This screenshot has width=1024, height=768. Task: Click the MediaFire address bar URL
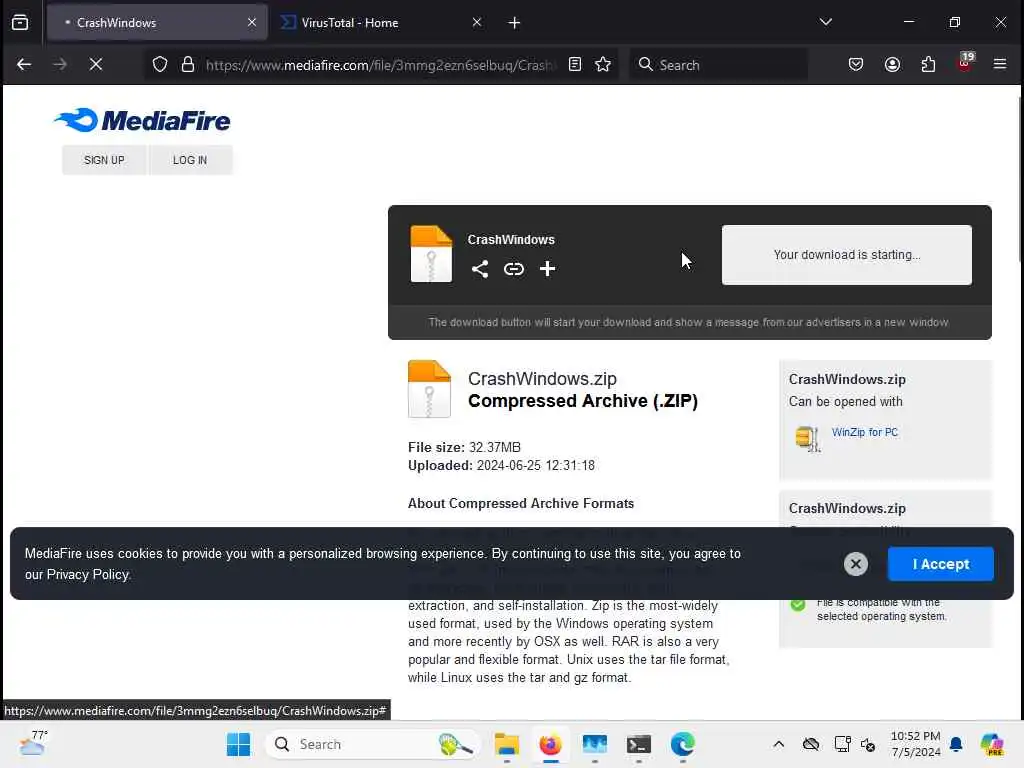pyautogui.click(x=379, y=65)
